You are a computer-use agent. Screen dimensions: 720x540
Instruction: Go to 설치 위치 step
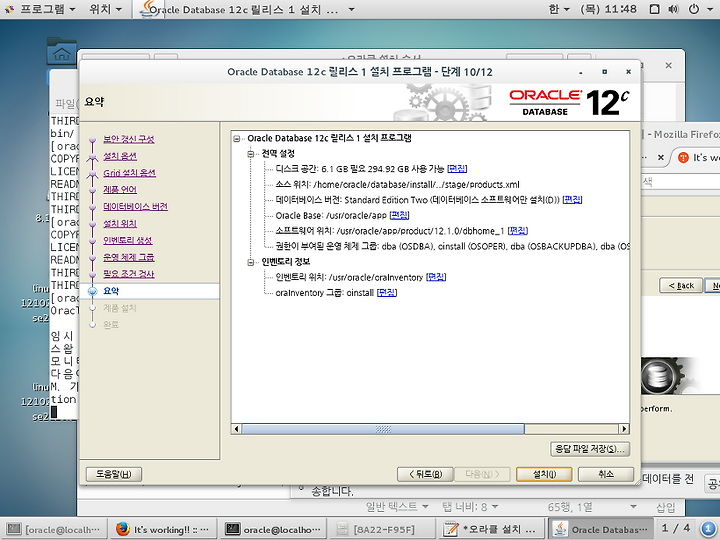(120, 224)
